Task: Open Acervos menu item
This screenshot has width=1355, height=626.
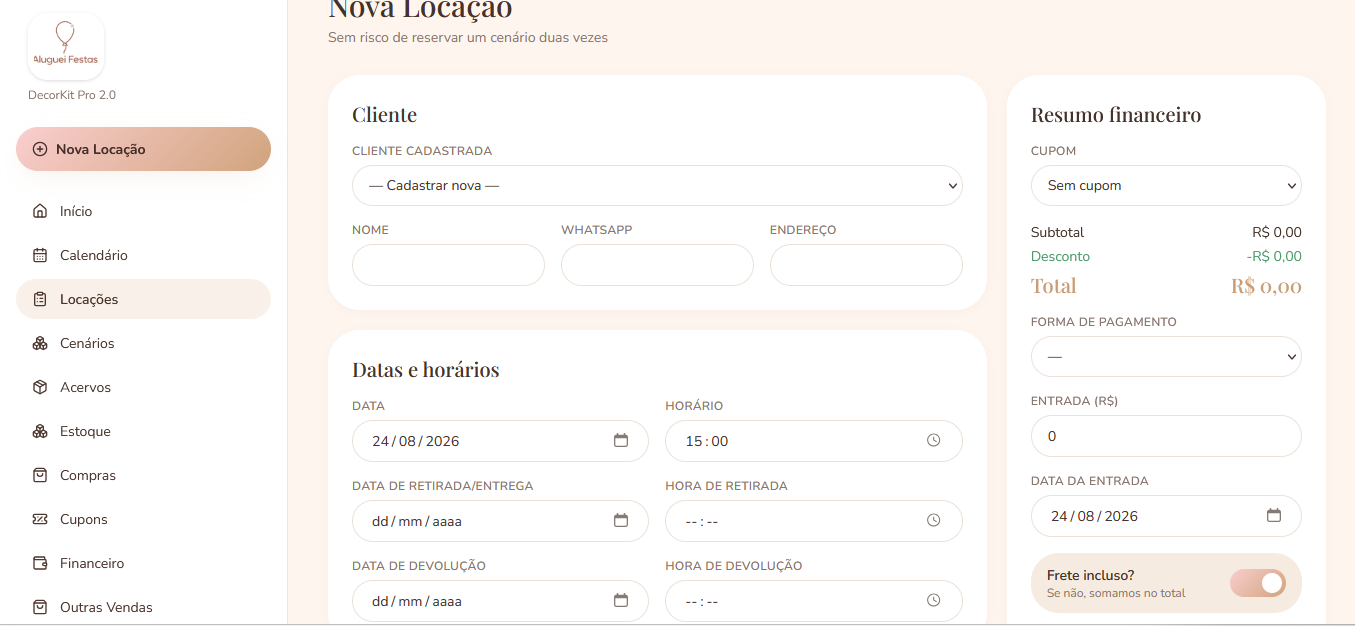Action: (x=143, y=387)
